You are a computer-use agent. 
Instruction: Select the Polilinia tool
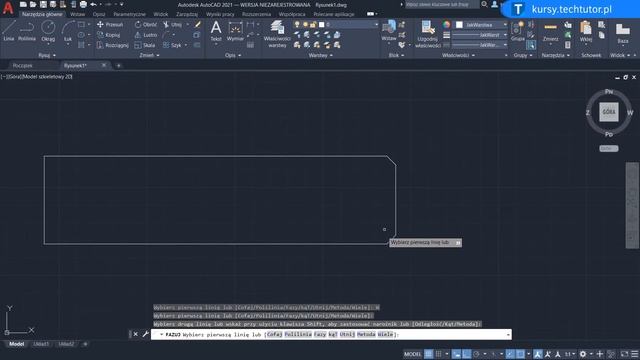pos(27,31)
